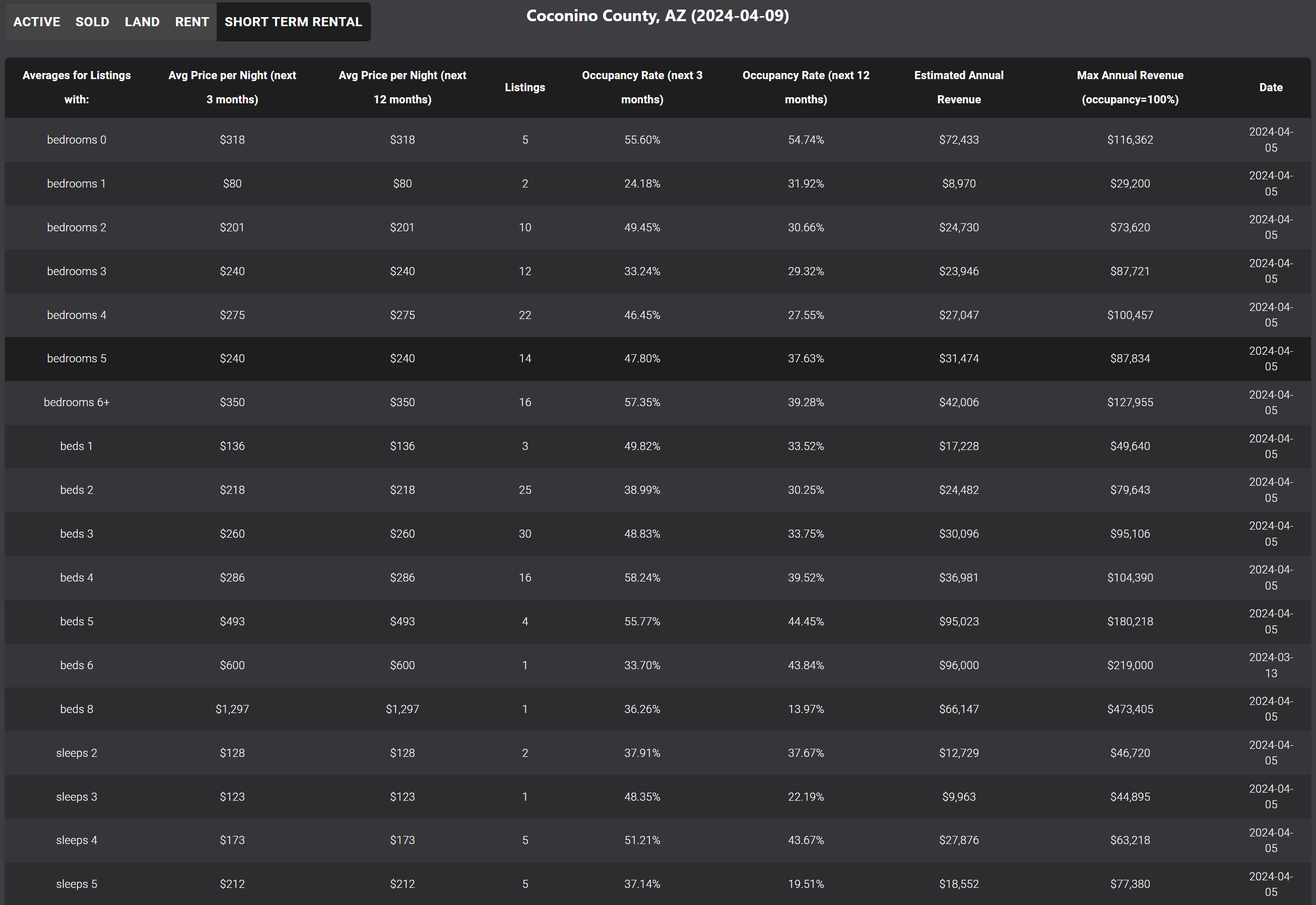The image size is (1316, 905).
Task: Select the 'beds 4' row label
Action: click(77, 577)
